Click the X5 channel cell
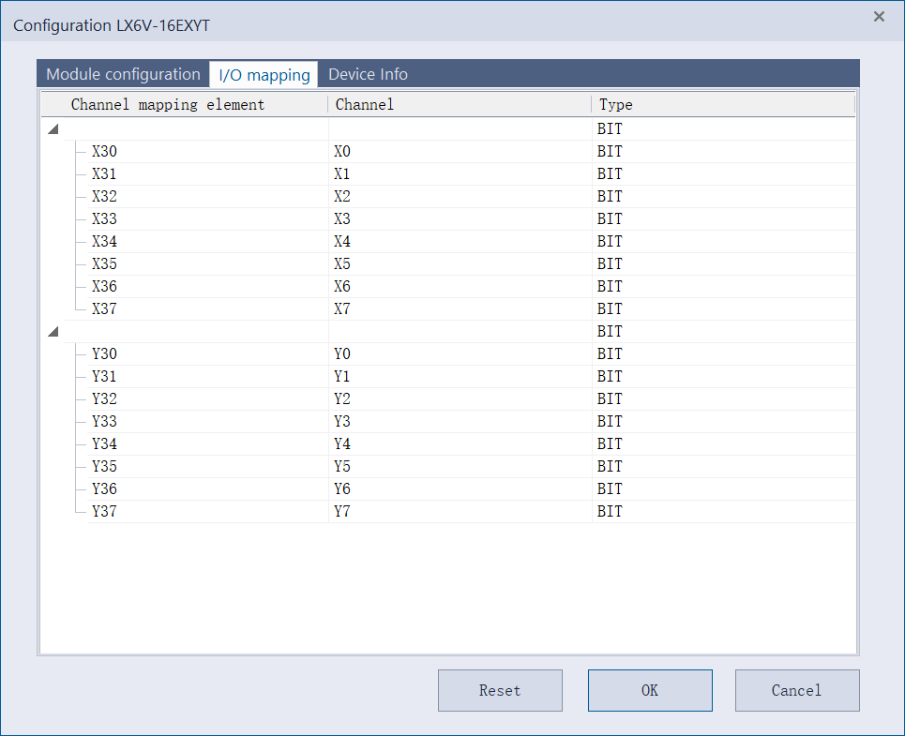Image resolution: width=905 pixels, height=736 pixels. (343, 264)
